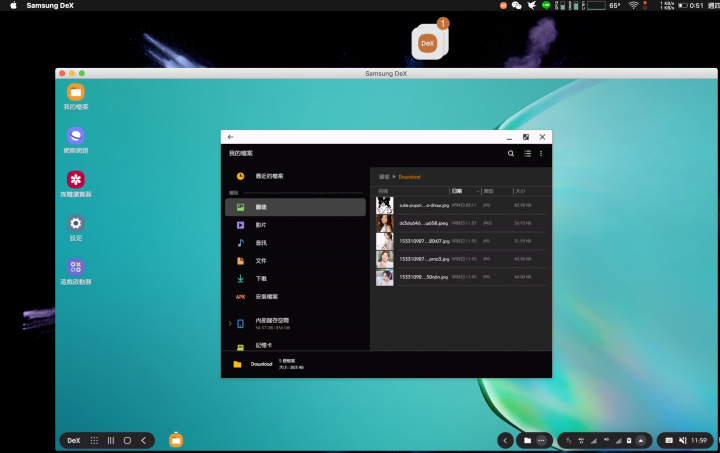The image size is (720, 453).
Task: Go back using DeX taskbar arrow
Action: (144, 440)
